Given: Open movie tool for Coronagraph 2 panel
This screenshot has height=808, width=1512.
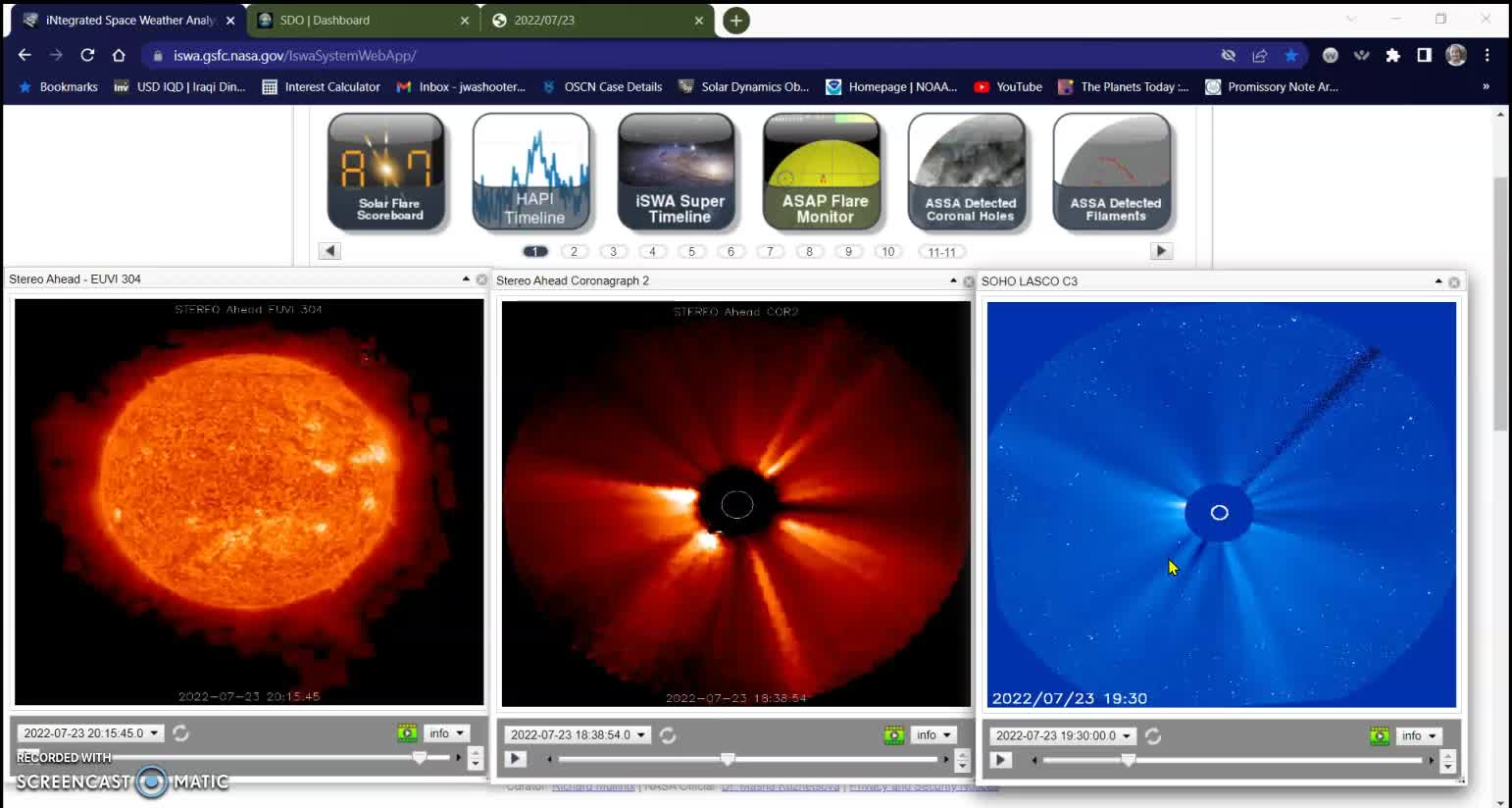Looking at the screenshot, I should point(894,735).
